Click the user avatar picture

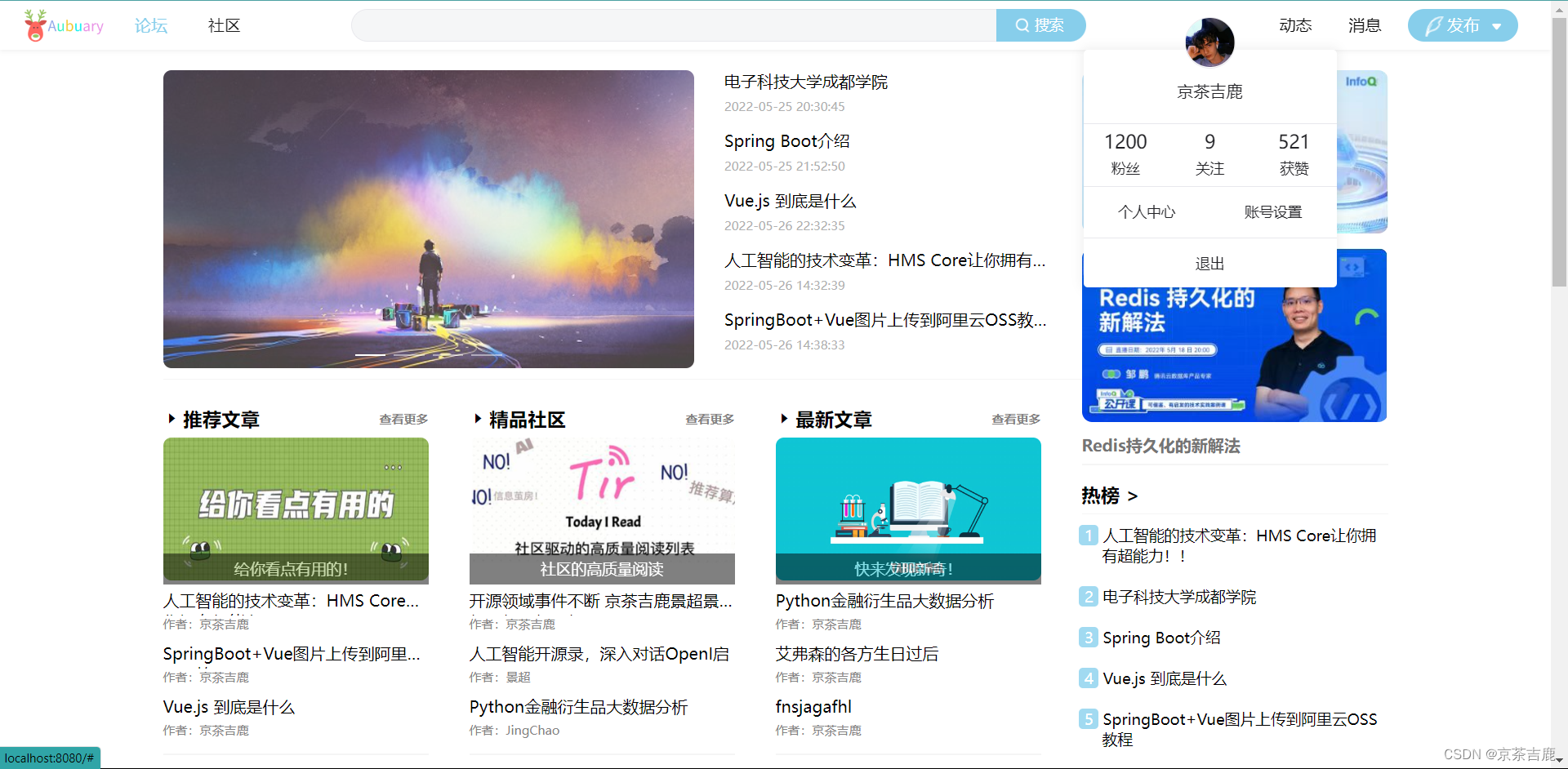(1209, 42)
